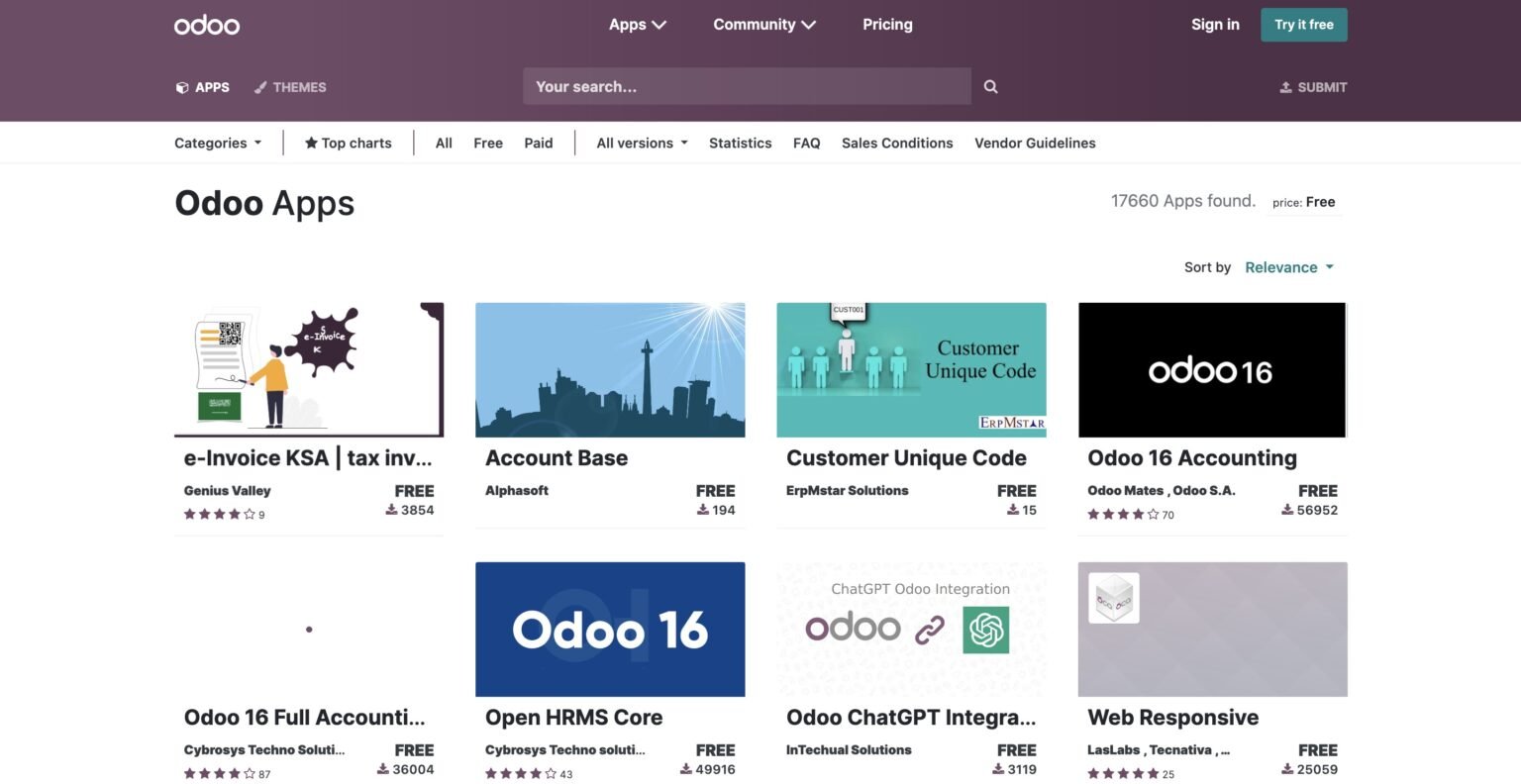
Task: Enable the Free apps filter
Action: 487,143
